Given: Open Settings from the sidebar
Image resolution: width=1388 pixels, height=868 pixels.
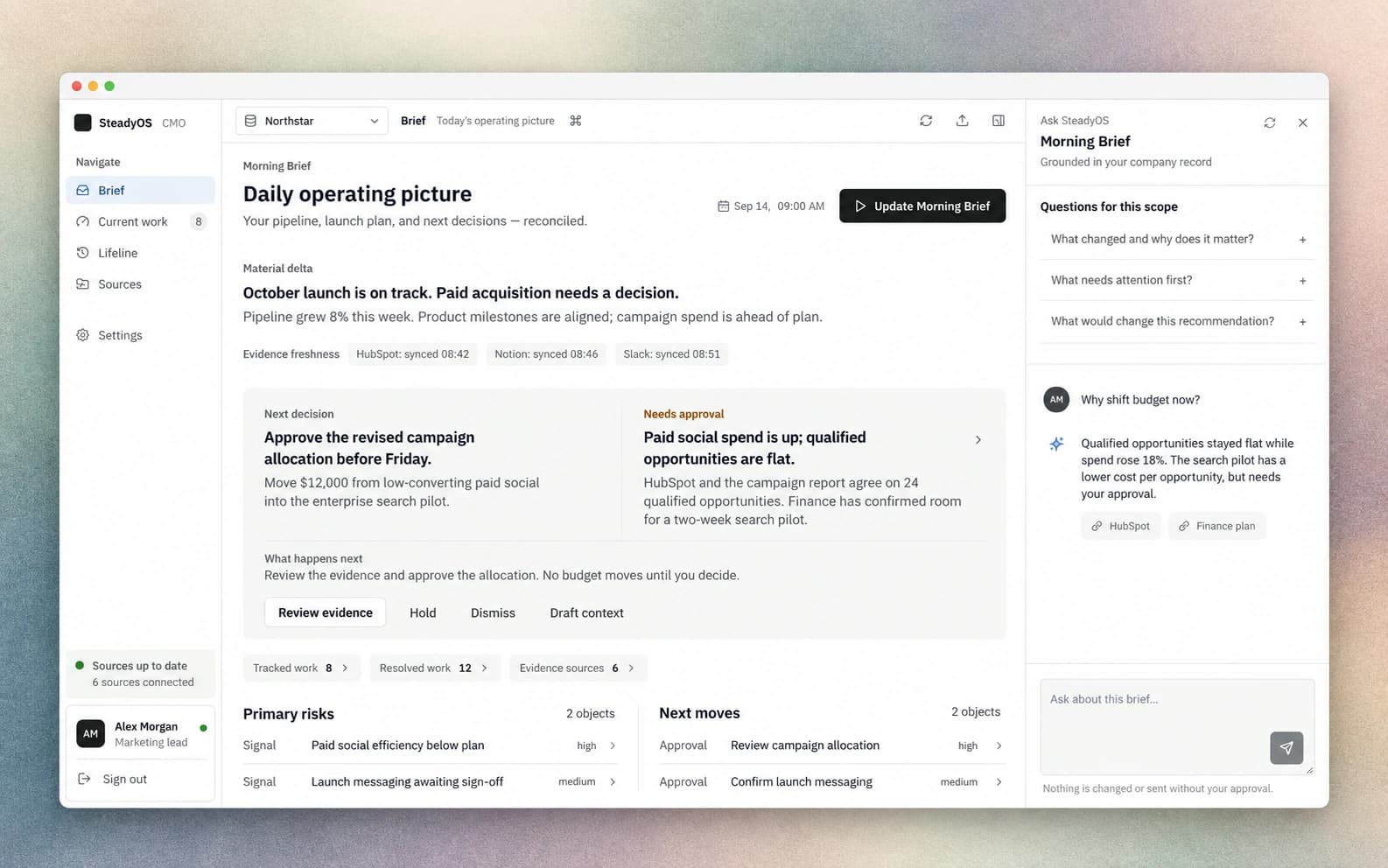Looking at the screenshot, I should pos(140,335).
